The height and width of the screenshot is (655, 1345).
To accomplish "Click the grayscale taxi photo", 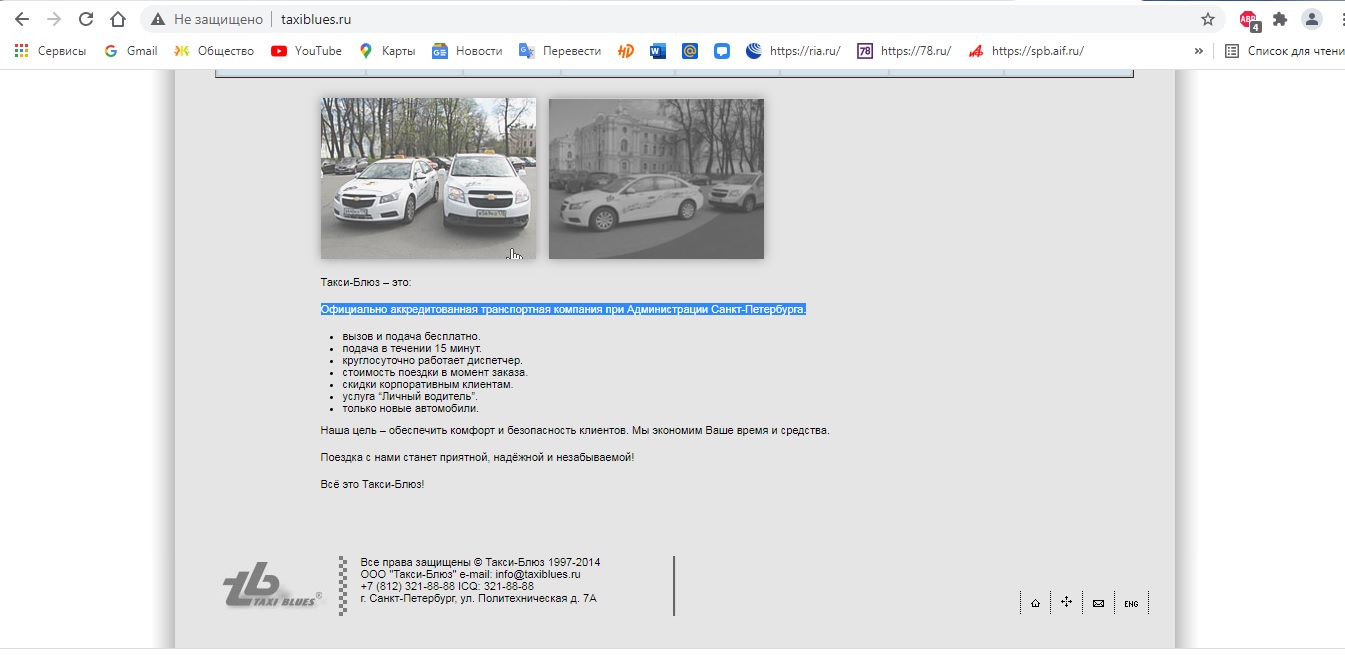I will pyautogui.click(x=656, y=178).
